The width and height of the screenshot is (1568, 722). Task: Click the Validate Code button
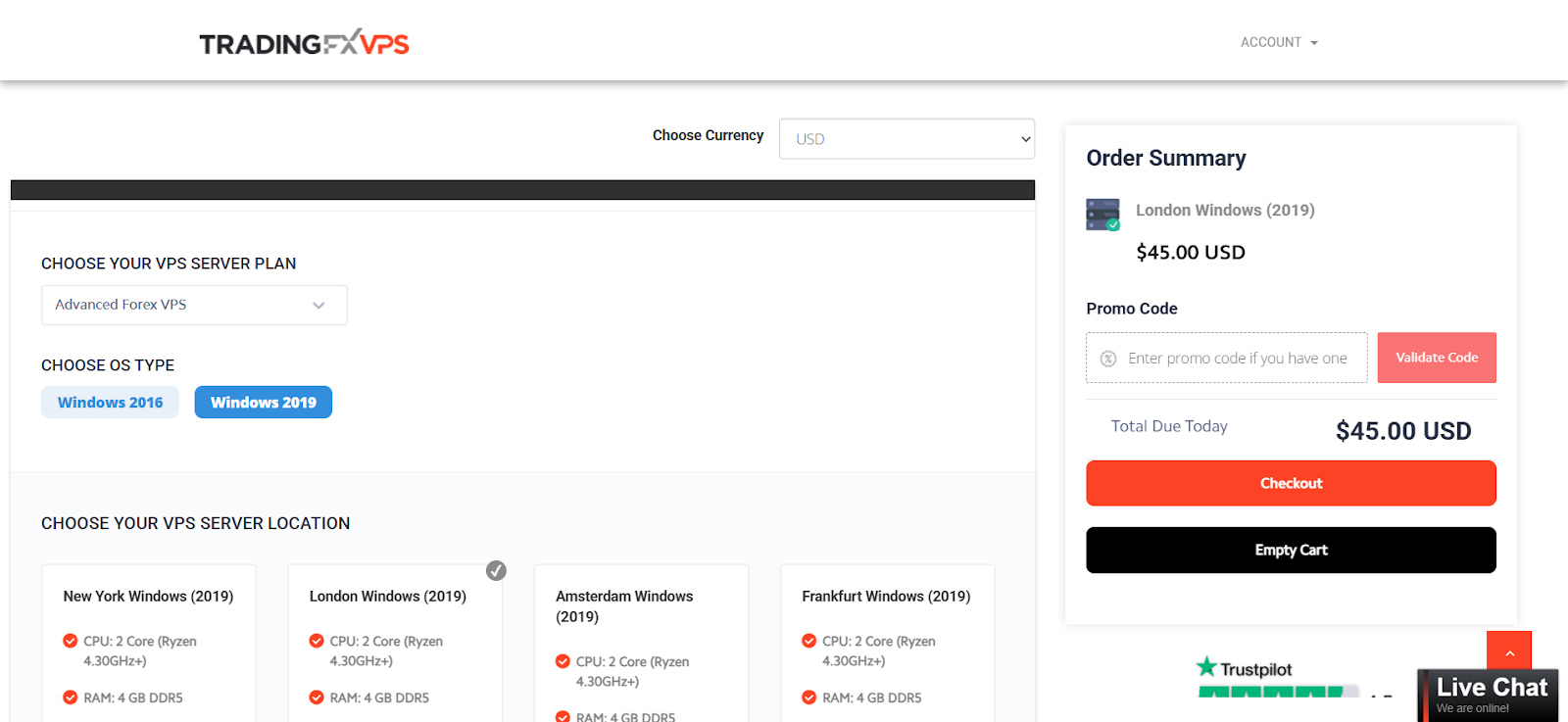coord(1437,358)
